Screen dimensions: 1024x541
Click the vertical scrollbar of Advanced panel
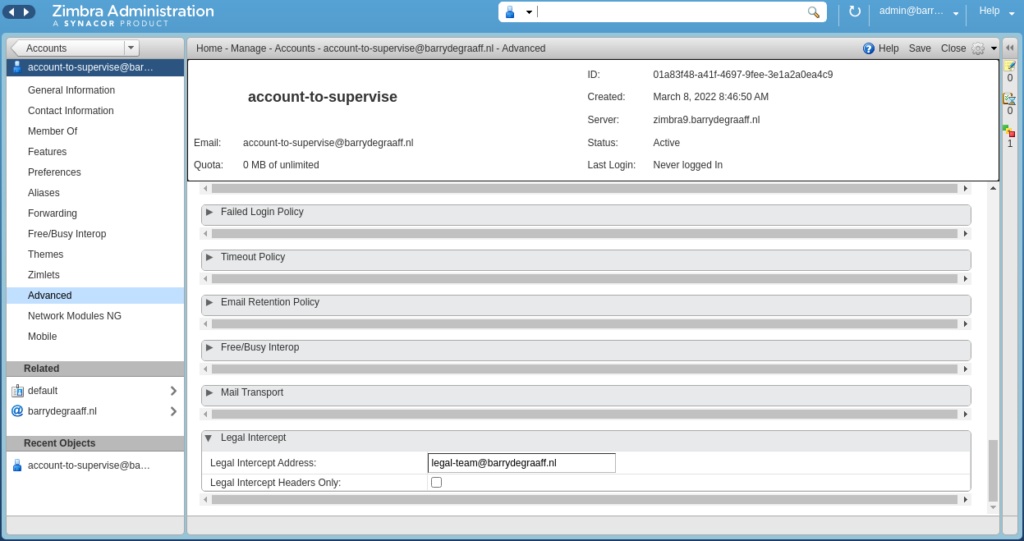tap(992, 470)
